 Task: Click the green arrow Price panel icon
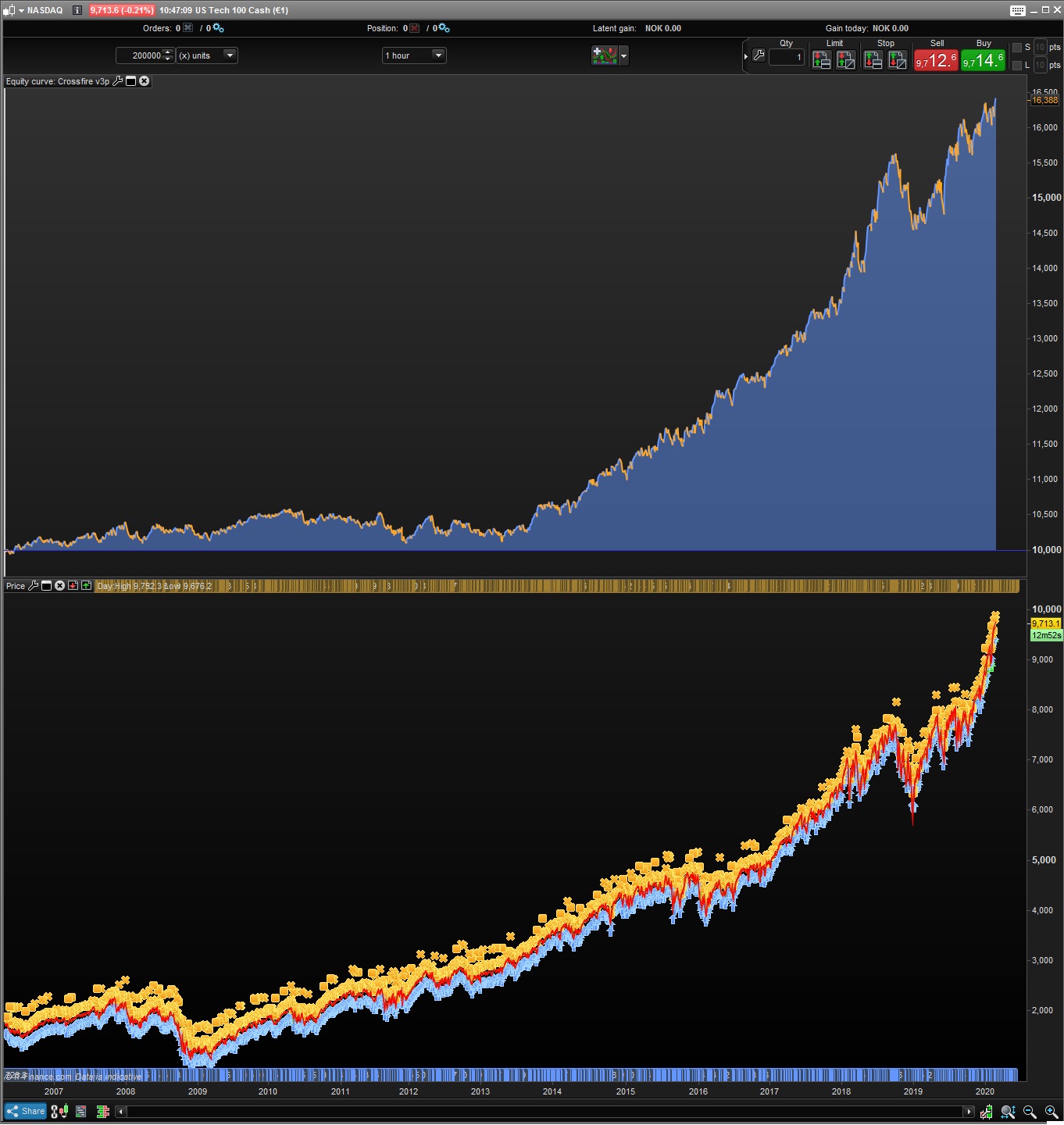click(87, 586)
